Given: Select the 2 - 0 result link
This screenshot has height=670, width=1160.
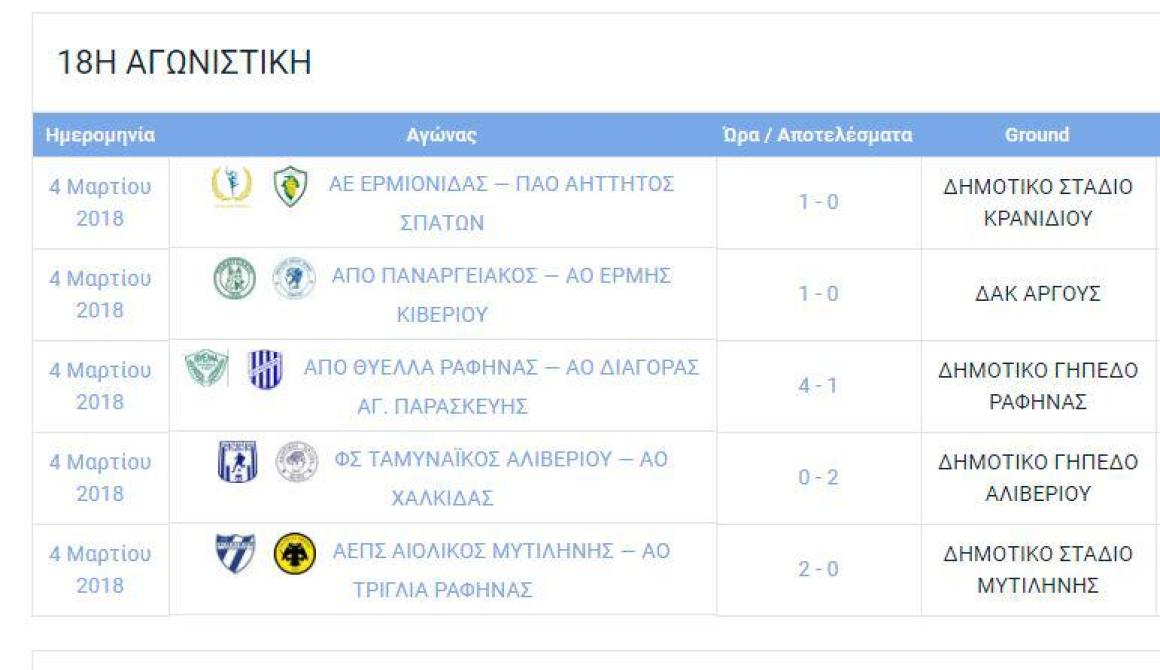Looking at the screenshot, I should click(818, 569).
